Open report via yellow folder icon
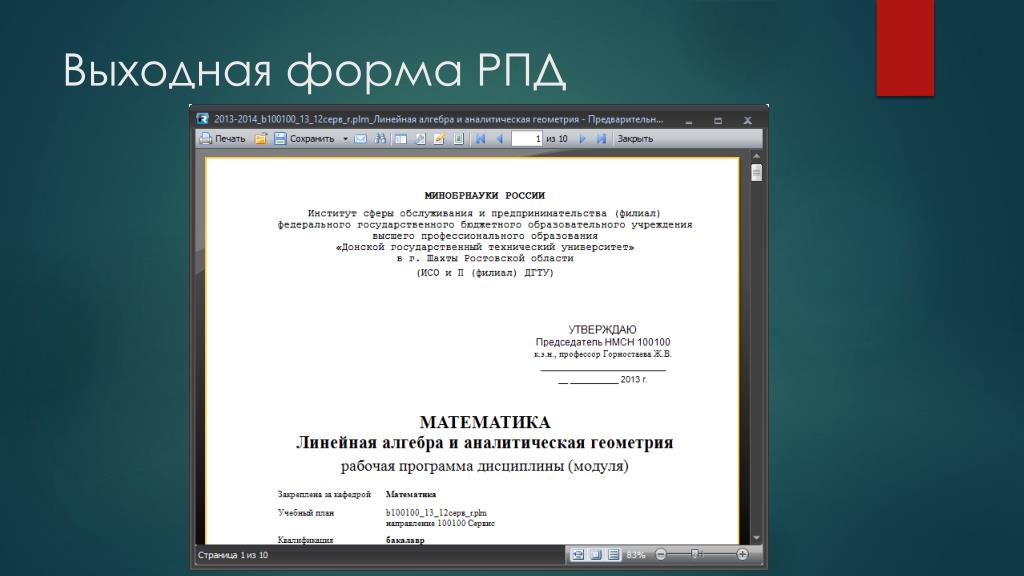 point(261,138)
